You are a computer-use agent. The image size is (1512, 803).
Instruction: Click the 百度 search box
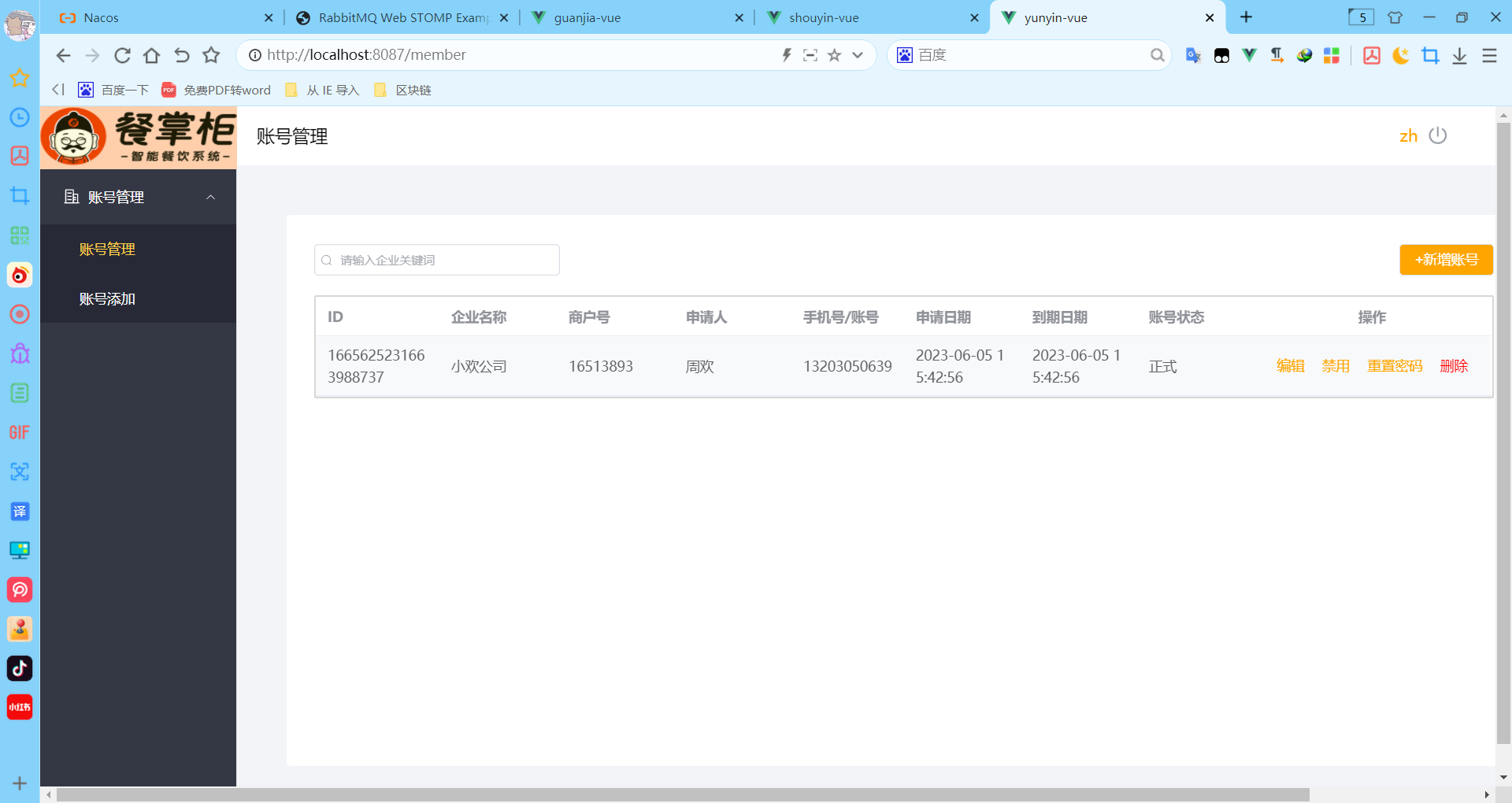click(x=1028, y=55)
